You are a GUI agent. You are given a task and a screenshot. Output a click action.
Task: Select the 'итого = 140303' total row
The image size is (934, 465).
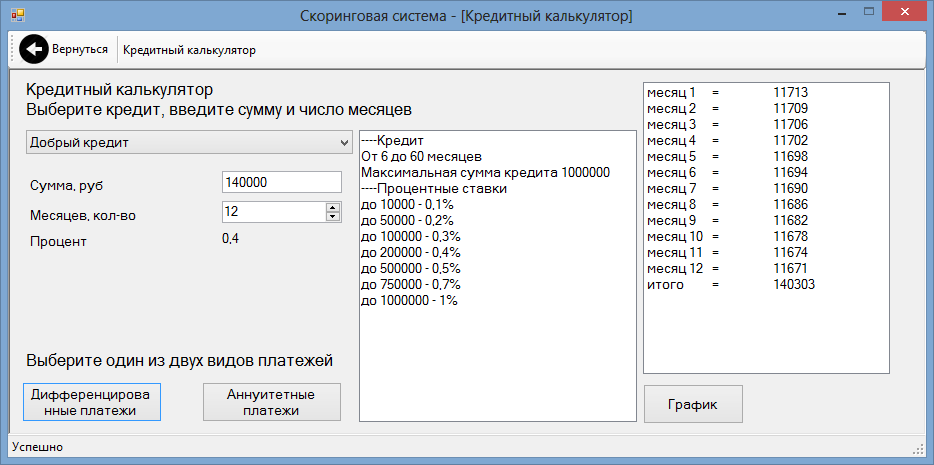click(731, 285)
